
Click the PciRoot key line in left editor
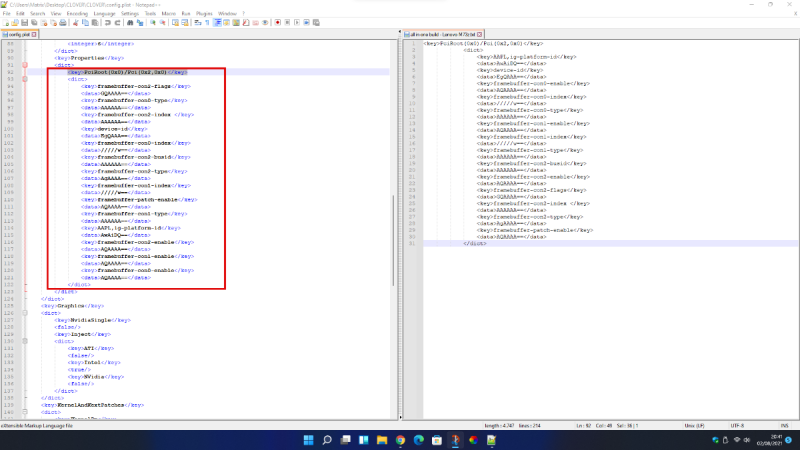(127, 72)
